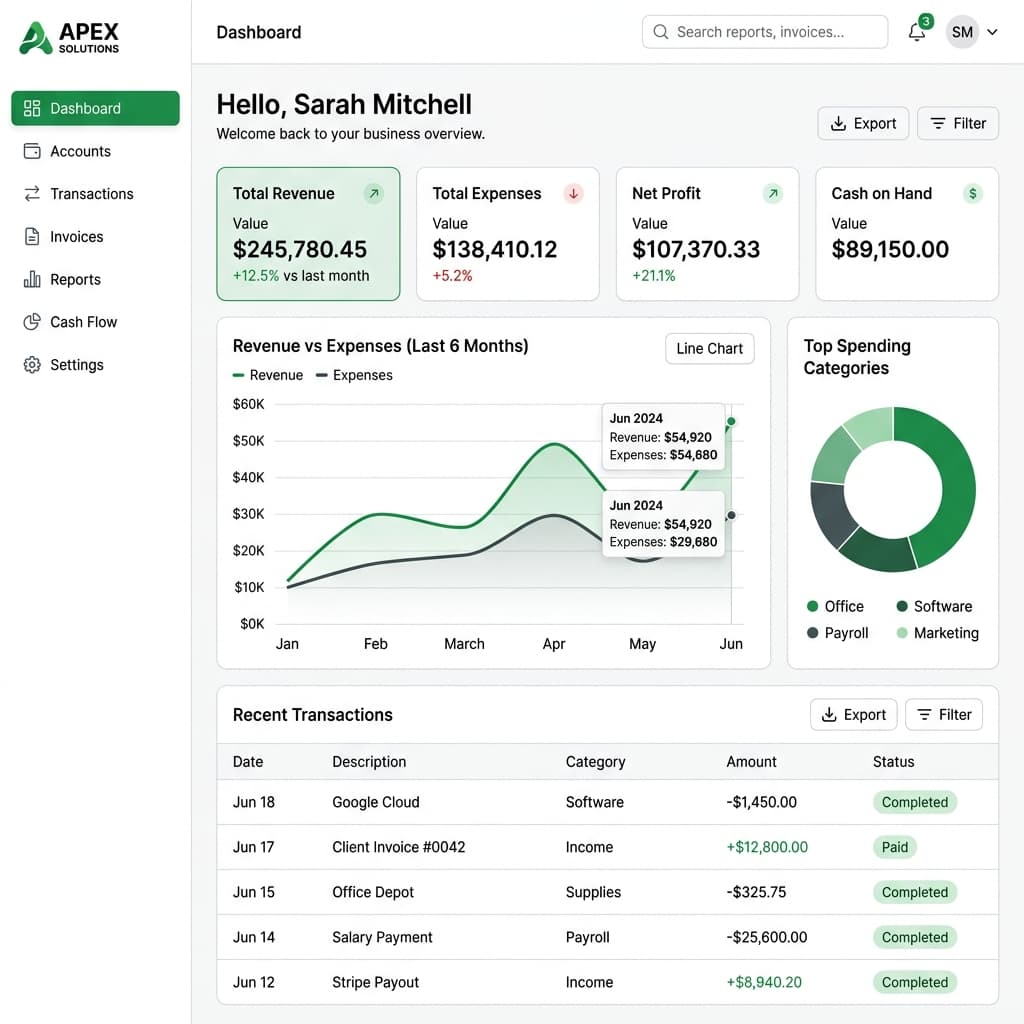Toggle the Revenue series in chart legend
The width and height of the screenshot is (1024, 1024).
click(268, 376)
